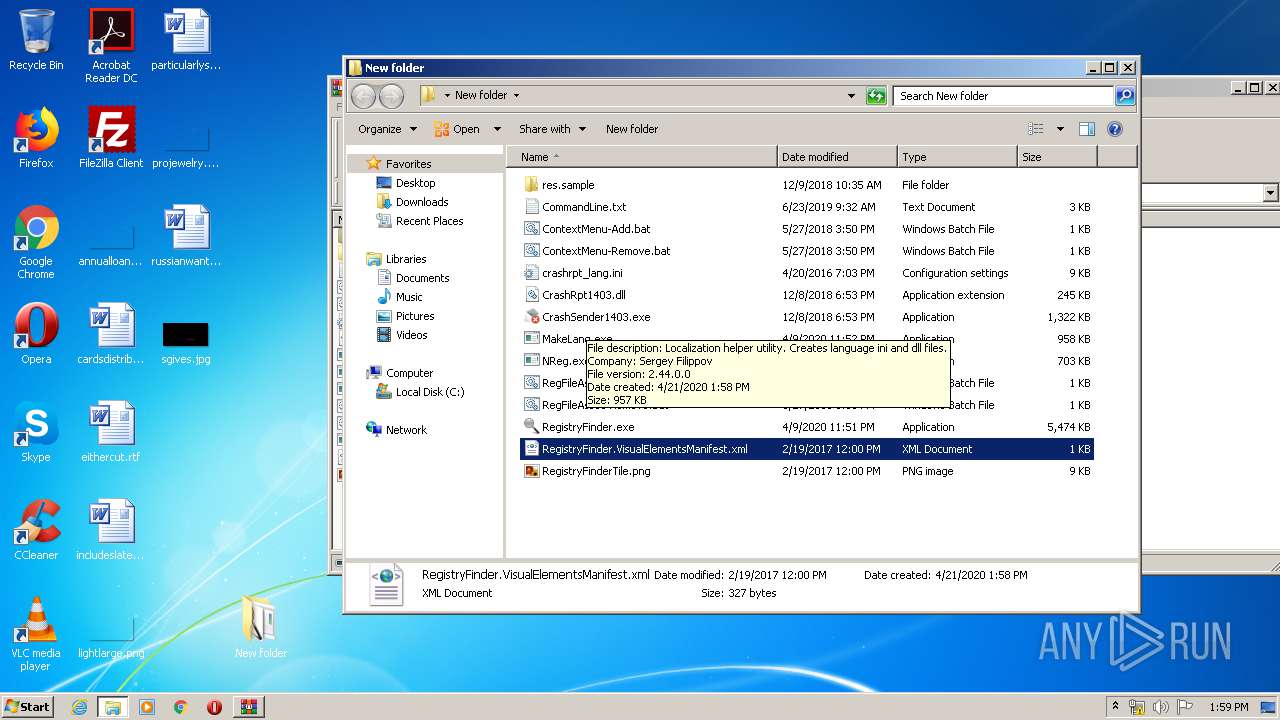Open the Share with dropdown
Viewport: 1280px width, 720px height.
(x=552, y=129)
